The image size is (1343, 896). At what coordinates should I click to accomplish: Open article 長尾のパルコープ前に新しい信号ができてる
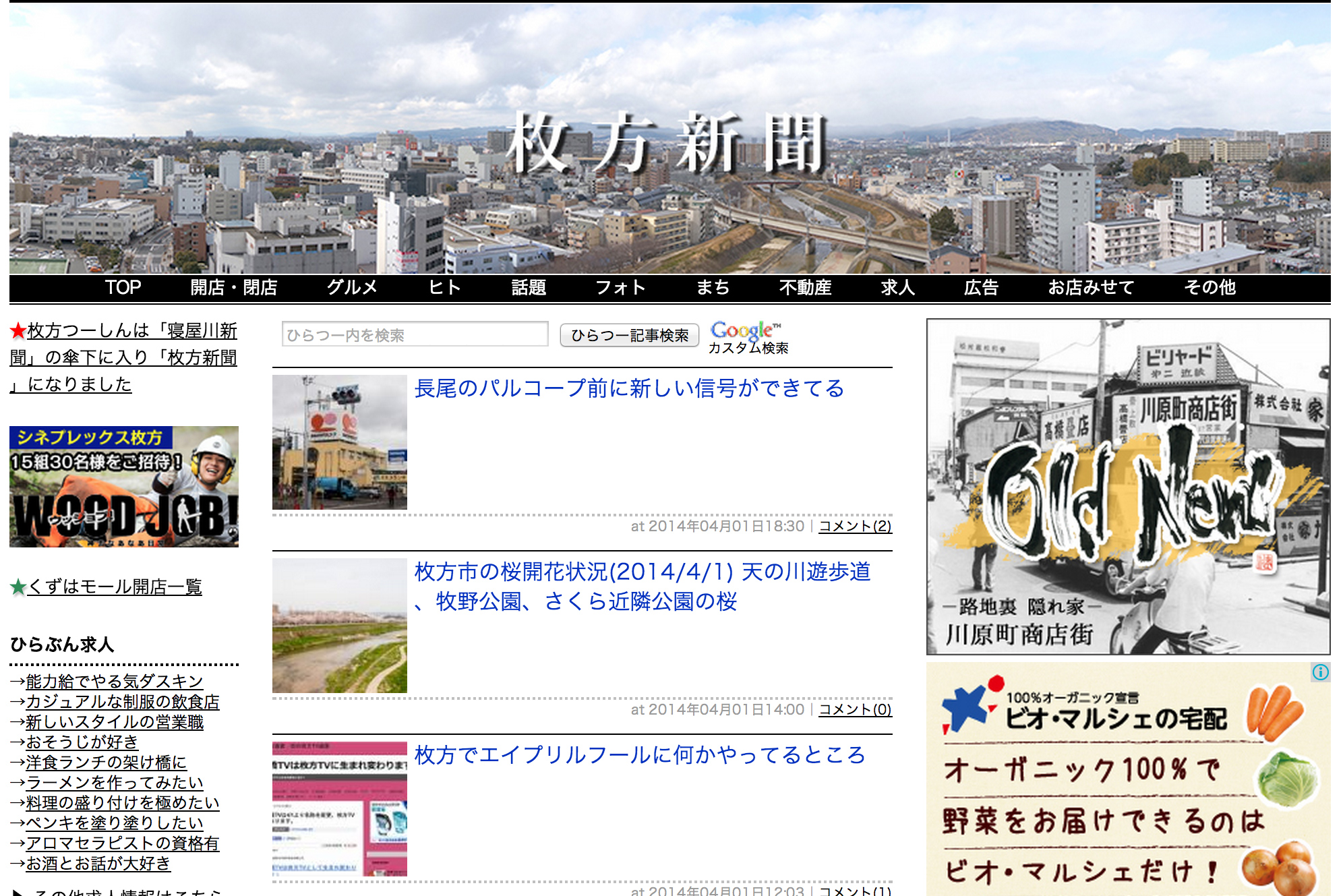(x=628, y=389)
